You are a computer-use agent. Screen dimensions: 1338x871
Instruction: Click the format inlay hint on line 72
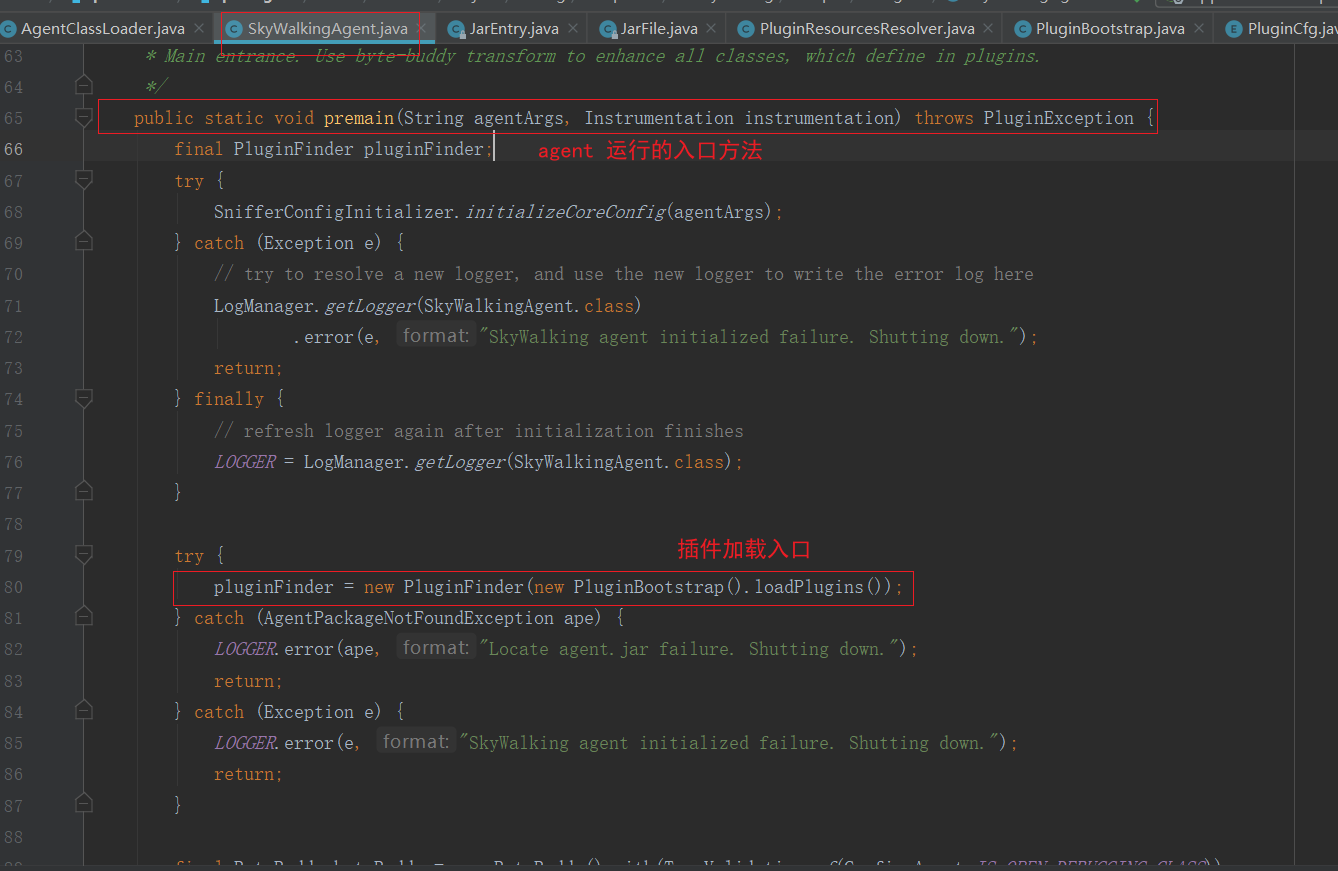436,335
